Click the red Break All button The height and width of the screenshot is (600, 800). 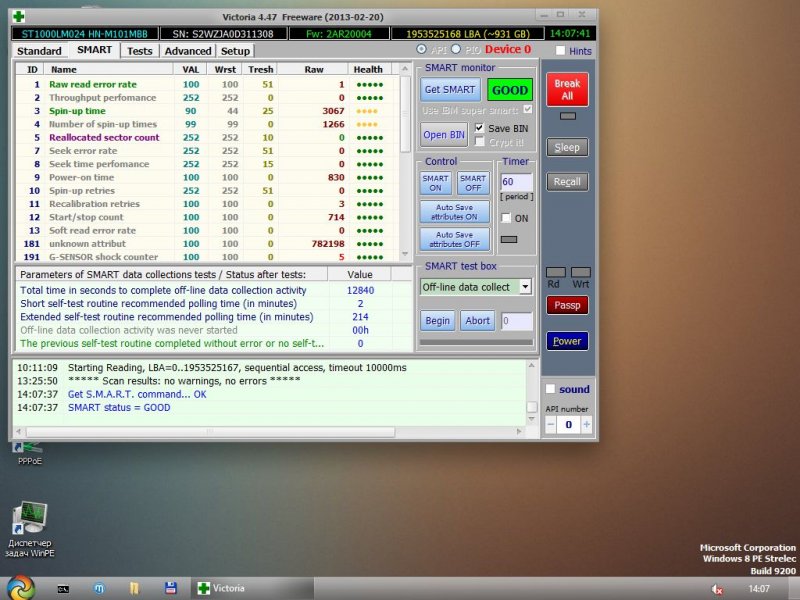coord(567,89)
